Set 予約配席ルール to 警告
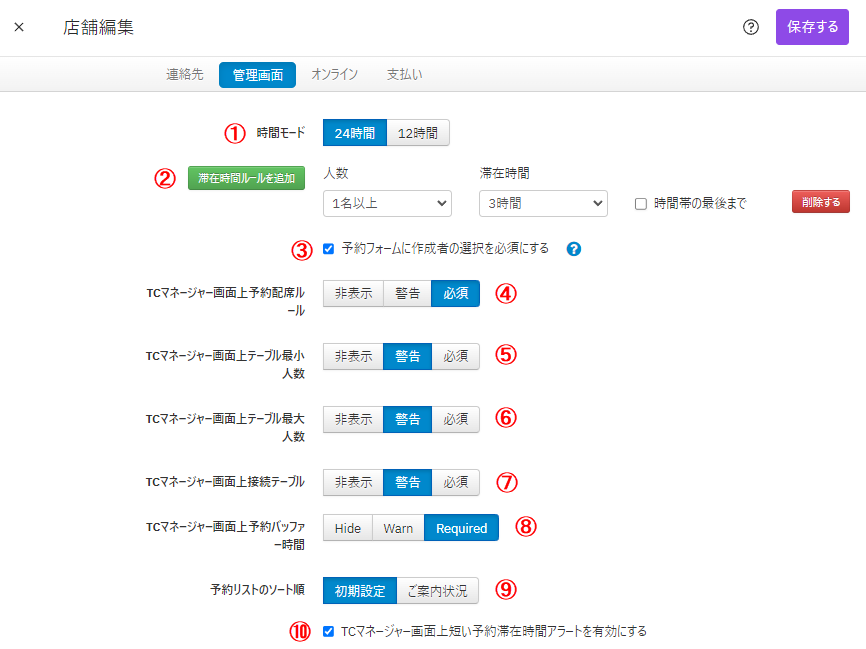This screenshot has width=866, height=649. (407, 293)
